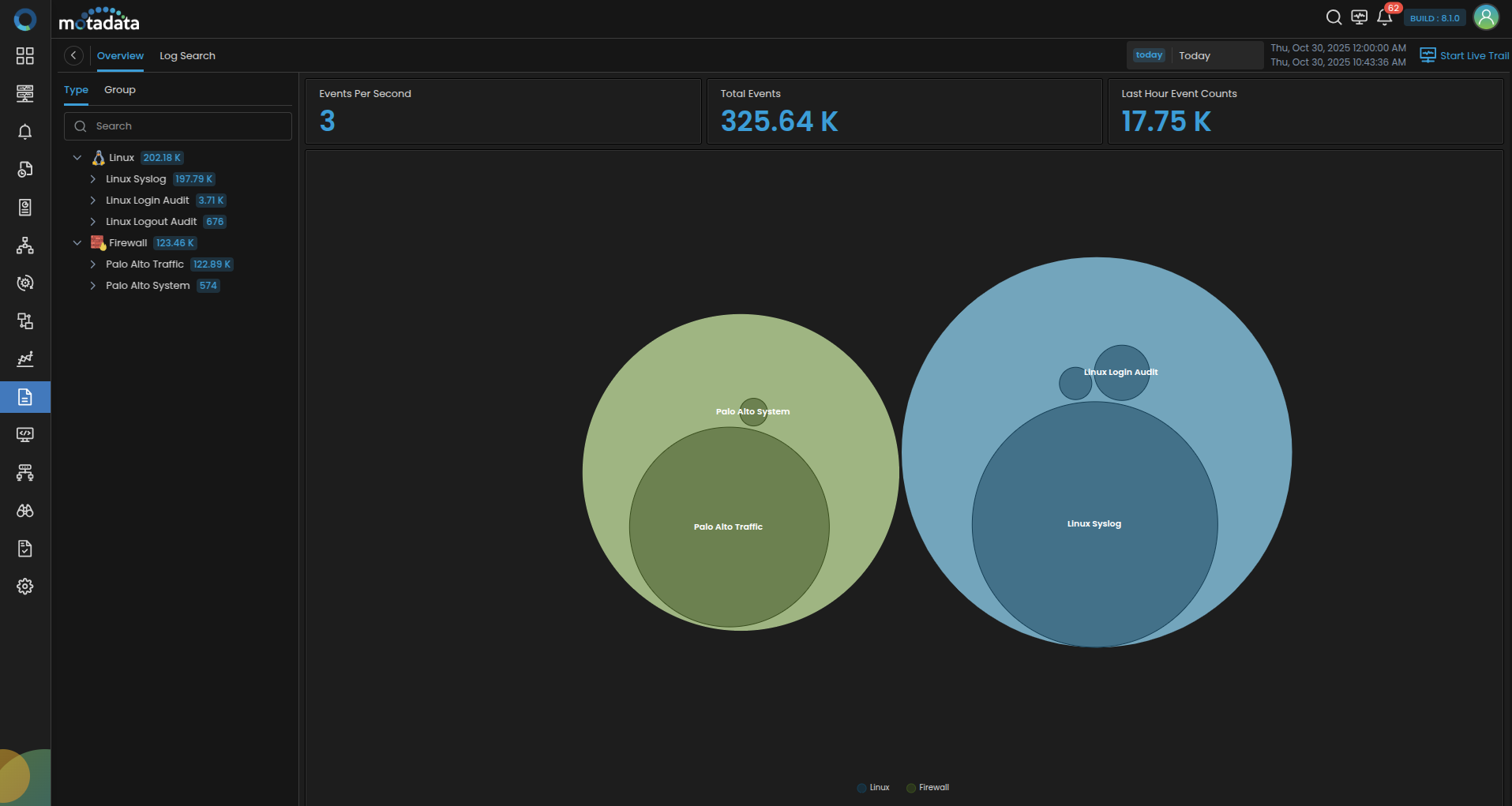1512x806 pixels.
Task: Click the global search magnifier icon
Action: pyautogui.click(x=1334, y=17)
